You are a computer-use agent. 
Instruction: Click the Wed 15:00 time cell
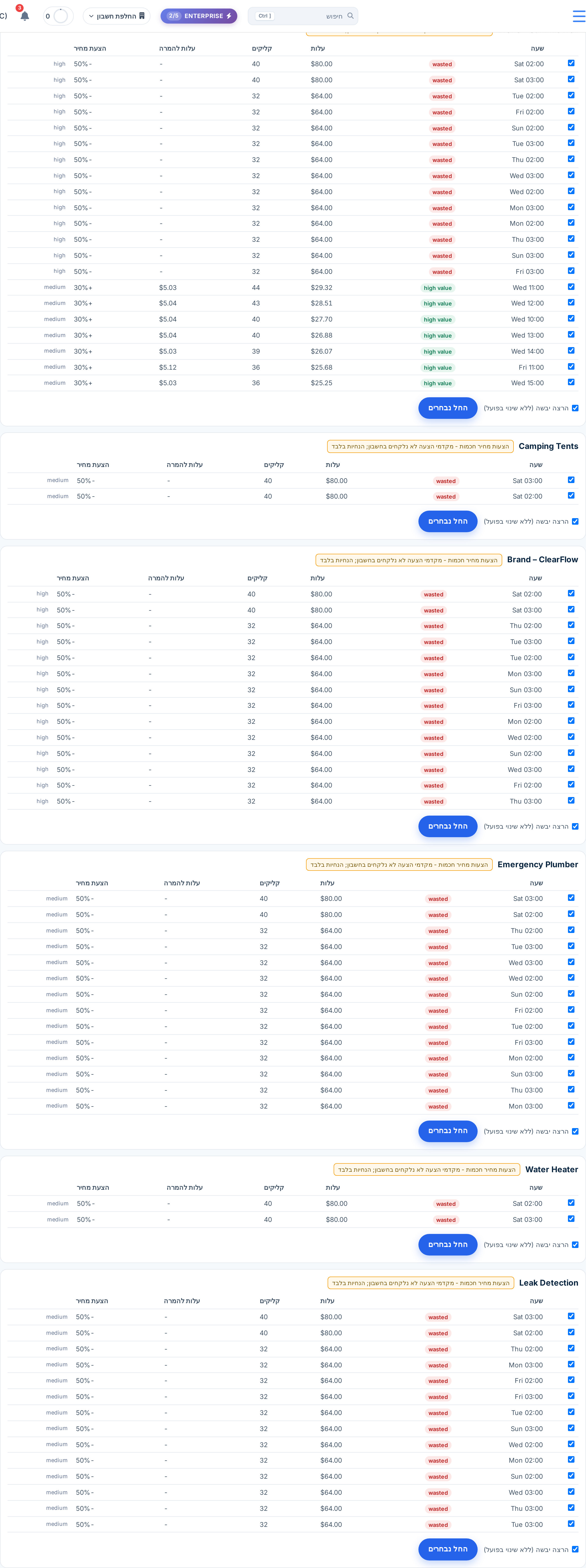(528, 383)
